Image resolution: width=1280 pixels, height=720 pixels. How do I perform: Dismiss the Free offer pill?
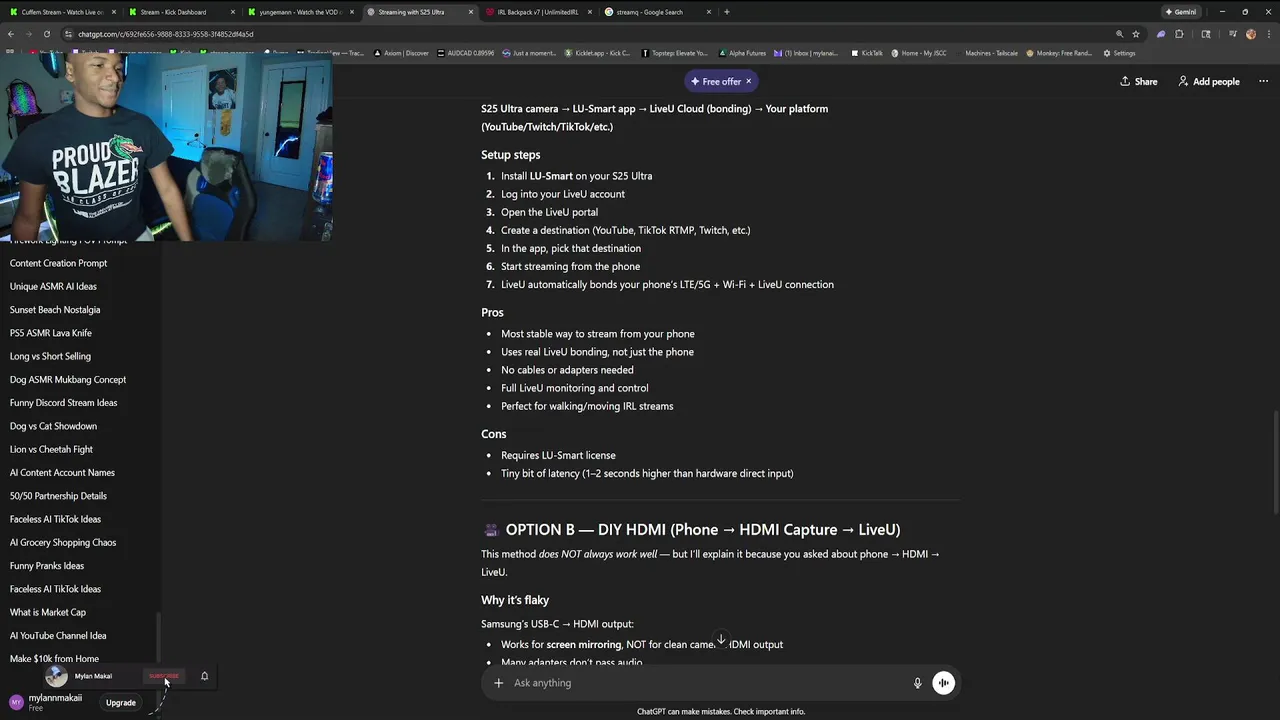coord(748,81)
